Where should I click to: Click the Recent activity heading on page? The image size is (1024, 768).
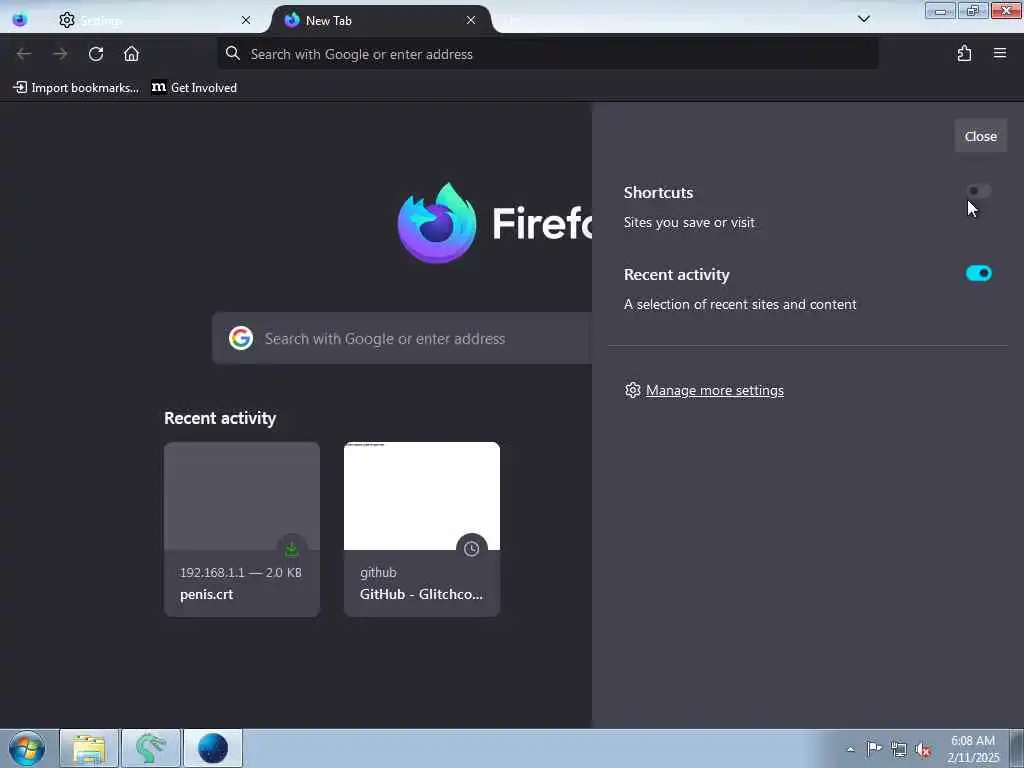(x=220, y=418)
